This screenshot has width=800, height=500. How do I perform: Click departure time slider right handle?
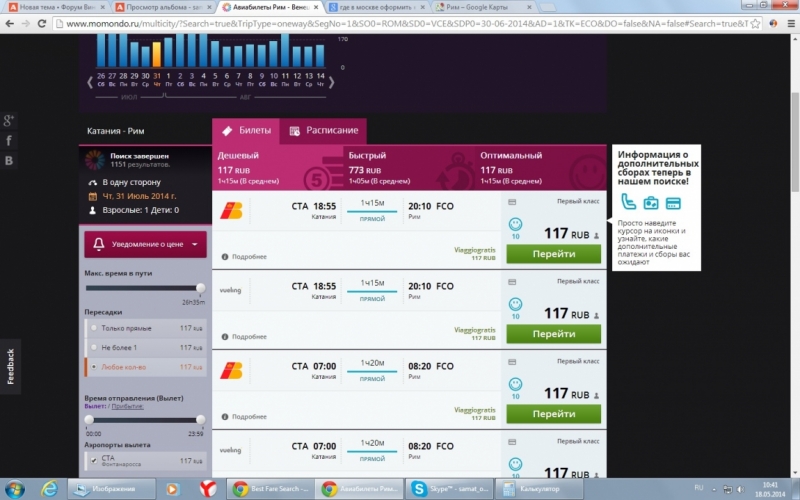pos(201,420)
